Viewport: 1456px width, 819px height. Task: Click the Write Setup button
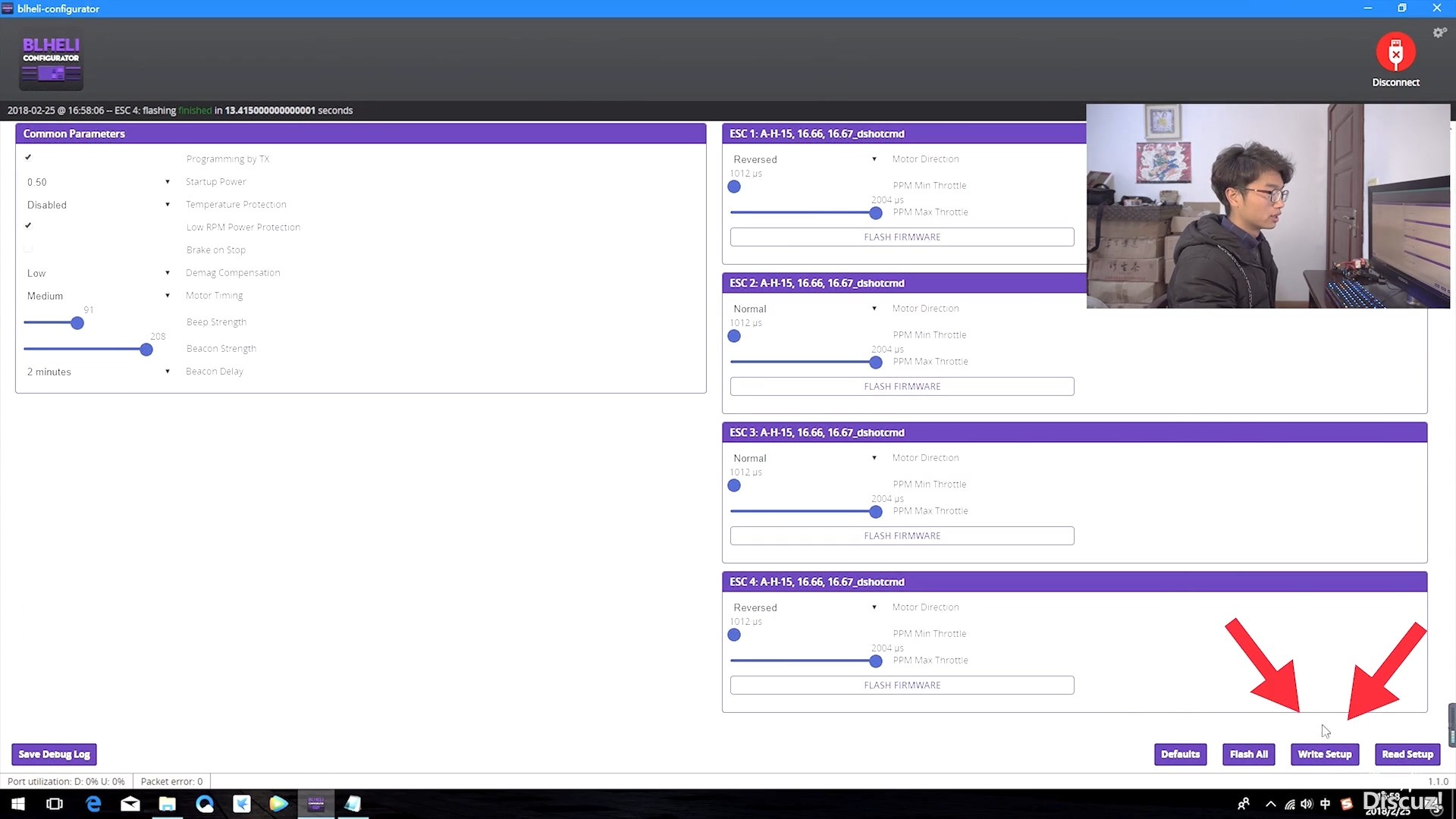tap(1325, 755)
